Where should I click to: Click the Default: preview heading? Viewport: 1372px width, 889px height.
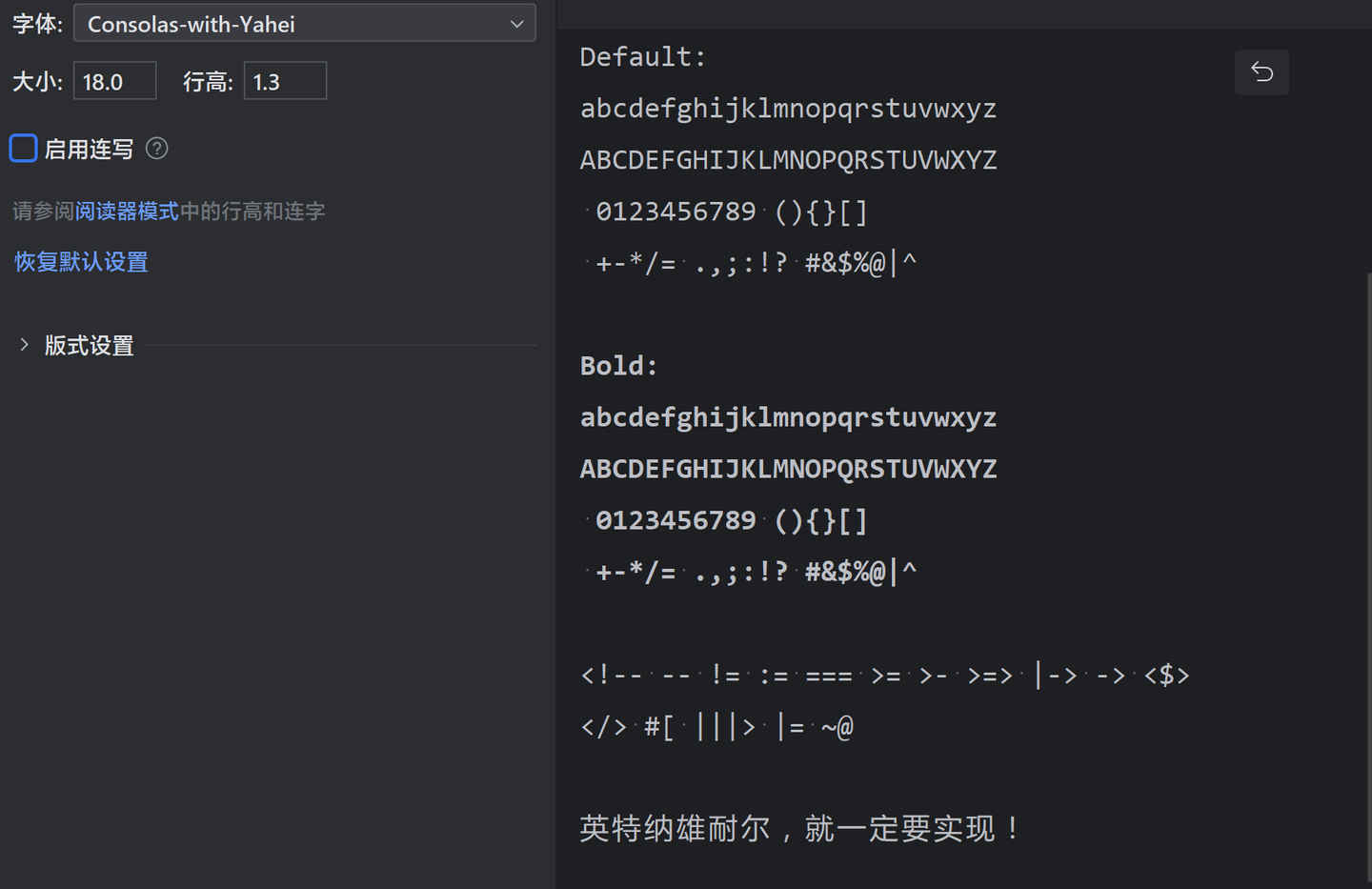click(x=642, y=56)
